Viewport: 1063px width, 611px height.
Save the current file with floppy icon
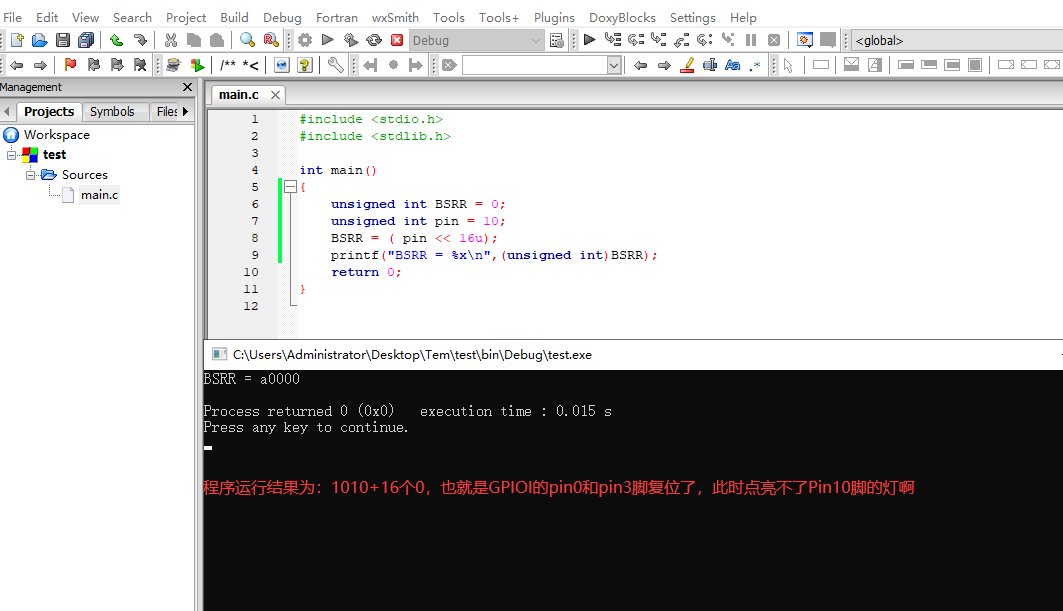pos(62,40)
